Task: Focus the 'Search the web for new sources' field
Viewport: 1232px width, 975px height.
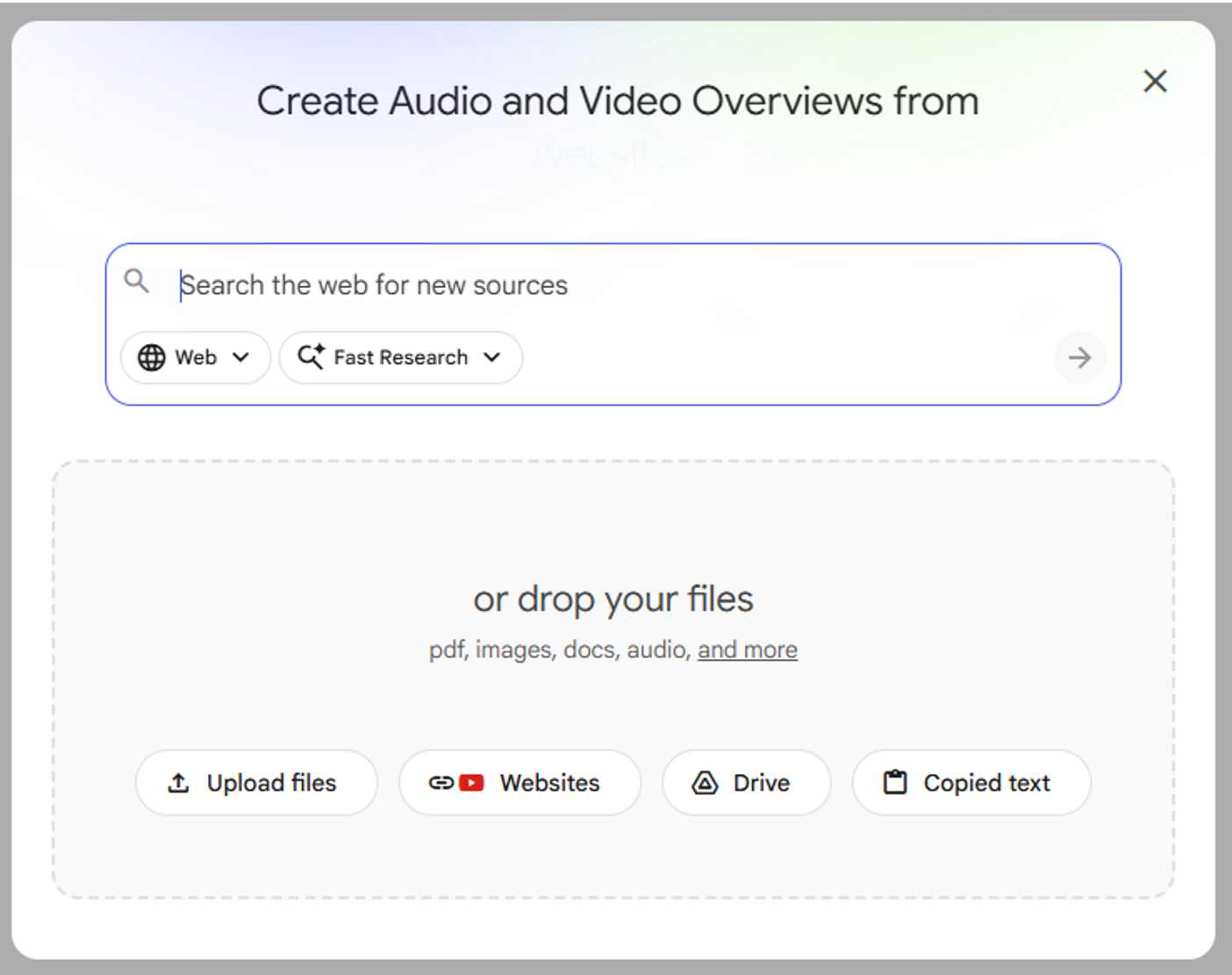Action: tap(614, 285)
